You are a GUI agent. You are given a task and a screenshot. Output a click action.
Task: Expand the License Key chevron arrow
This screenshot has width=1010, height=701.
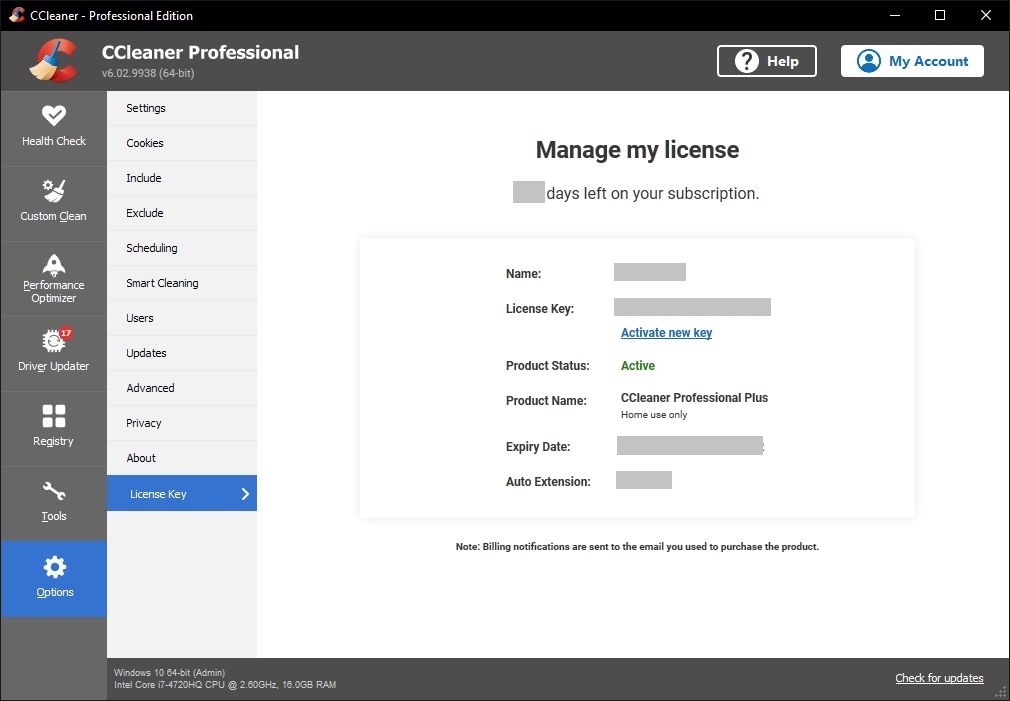245,493
